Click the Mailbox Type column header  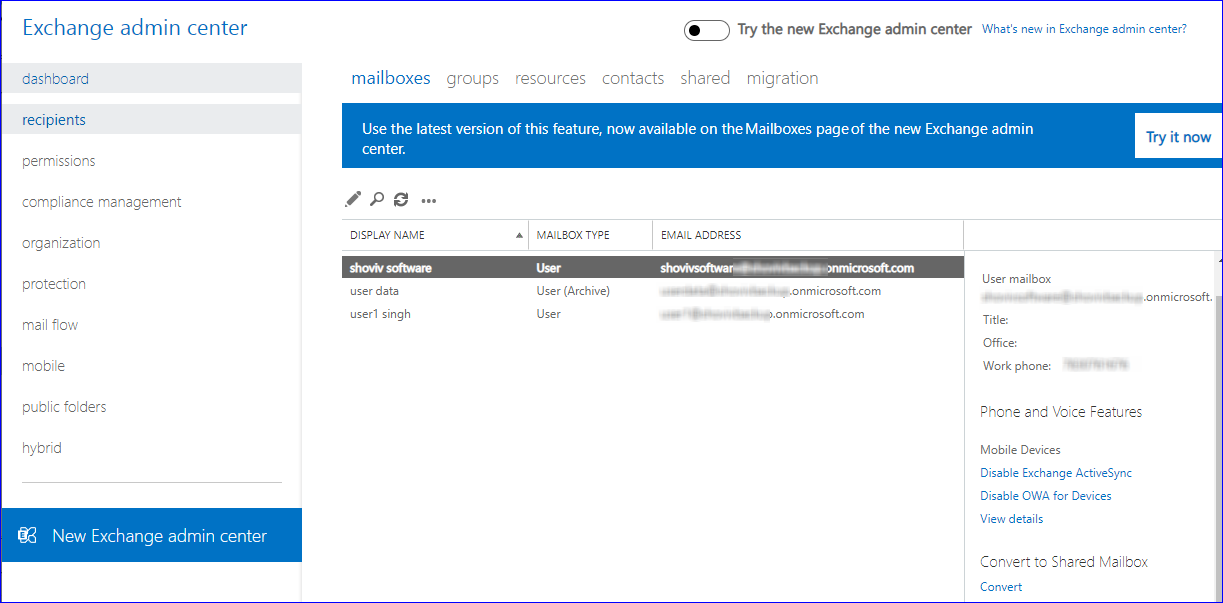click(573, 235)
